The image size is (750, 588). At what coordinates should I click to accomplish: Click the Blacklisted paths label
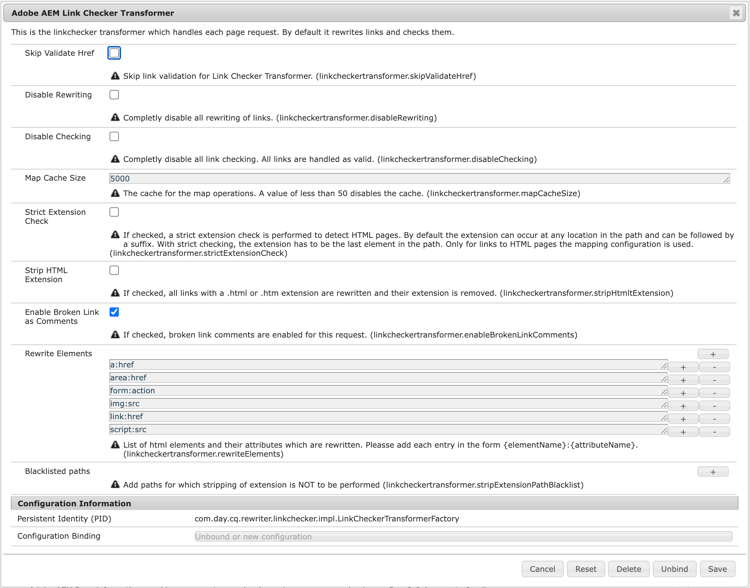pyautogui.click(x=57, y=471)
